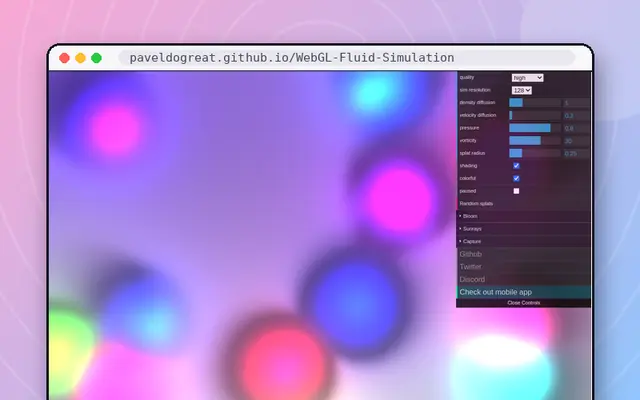Adjust the density diffusion slider
The width and height of the screenshot is (640, 400).
coord(535,103)
